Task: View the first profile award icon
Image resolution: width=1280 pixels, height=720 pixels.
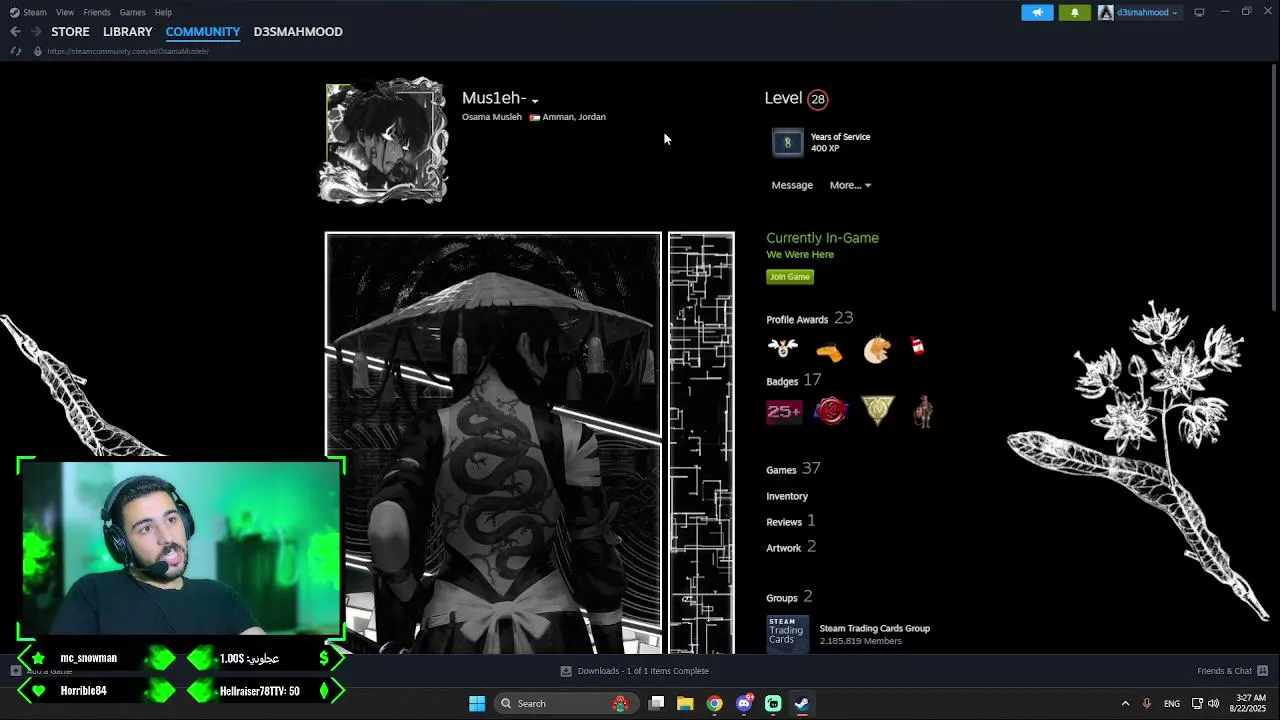Action: point(783,348)
